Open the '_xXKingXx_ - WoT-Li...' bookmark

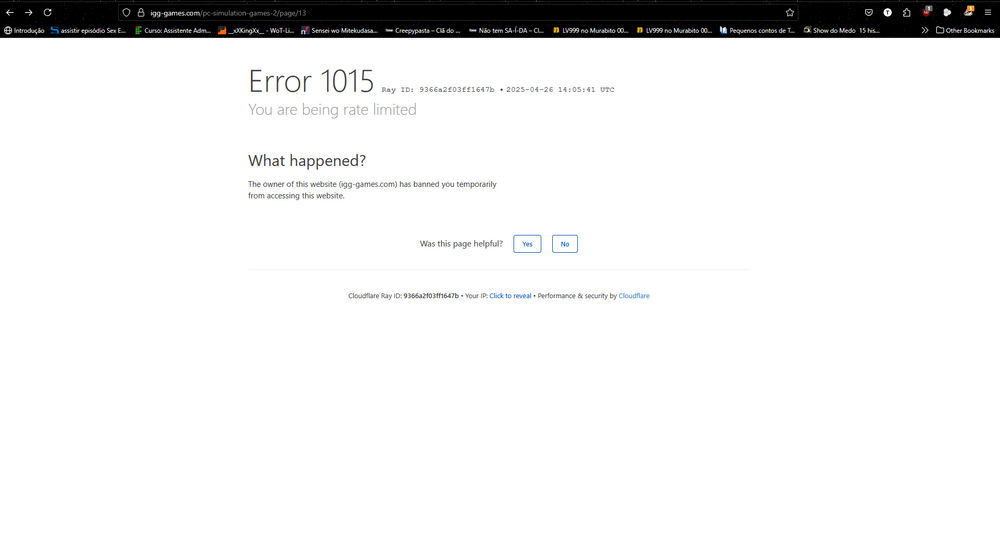point(256,30)
